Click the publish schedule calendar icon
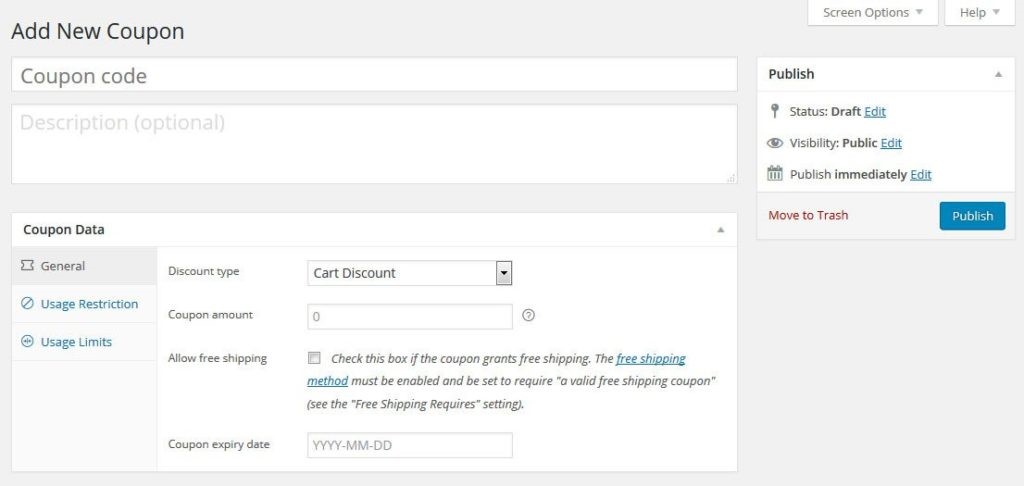The height and width of the screenshot is (486, 1024). coord(775,174)
